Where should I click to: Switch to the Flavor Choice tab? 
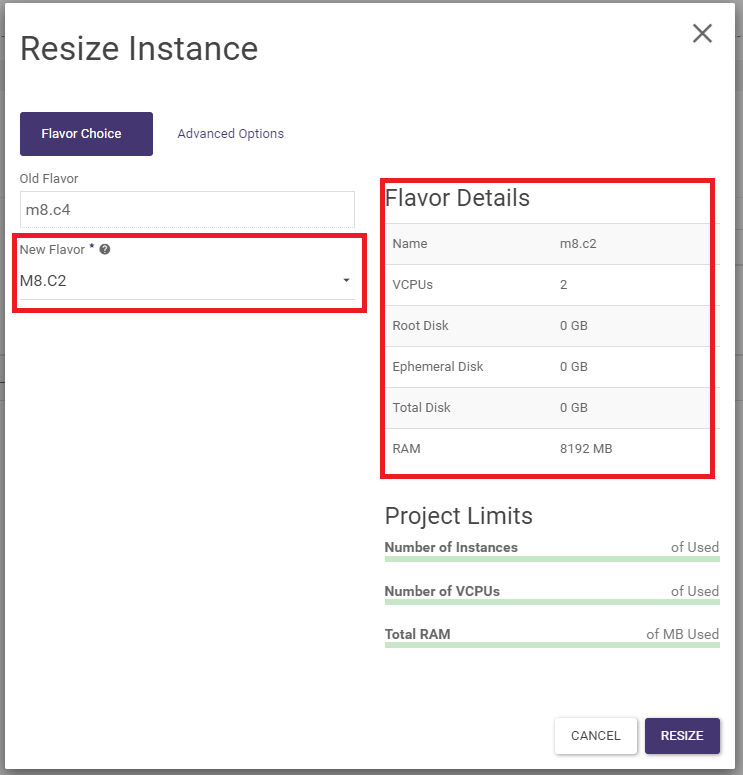click(x=86, y=134)
